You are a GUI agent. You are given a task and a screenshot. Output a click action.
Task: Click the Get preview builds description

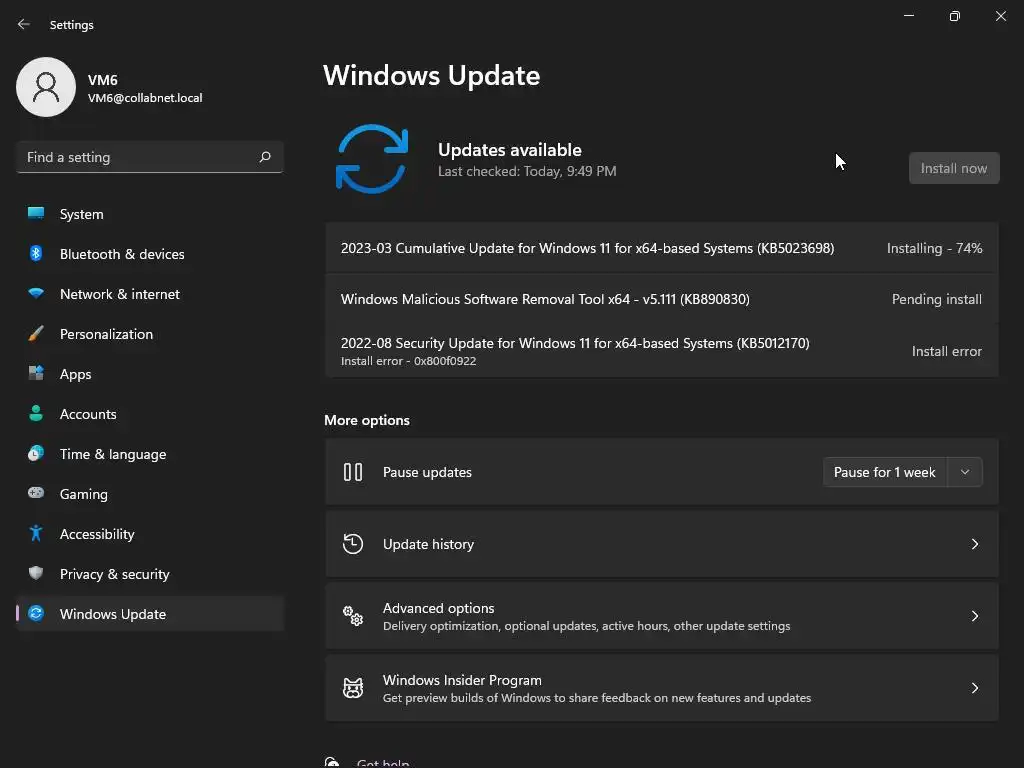click(x=597, y=697)
